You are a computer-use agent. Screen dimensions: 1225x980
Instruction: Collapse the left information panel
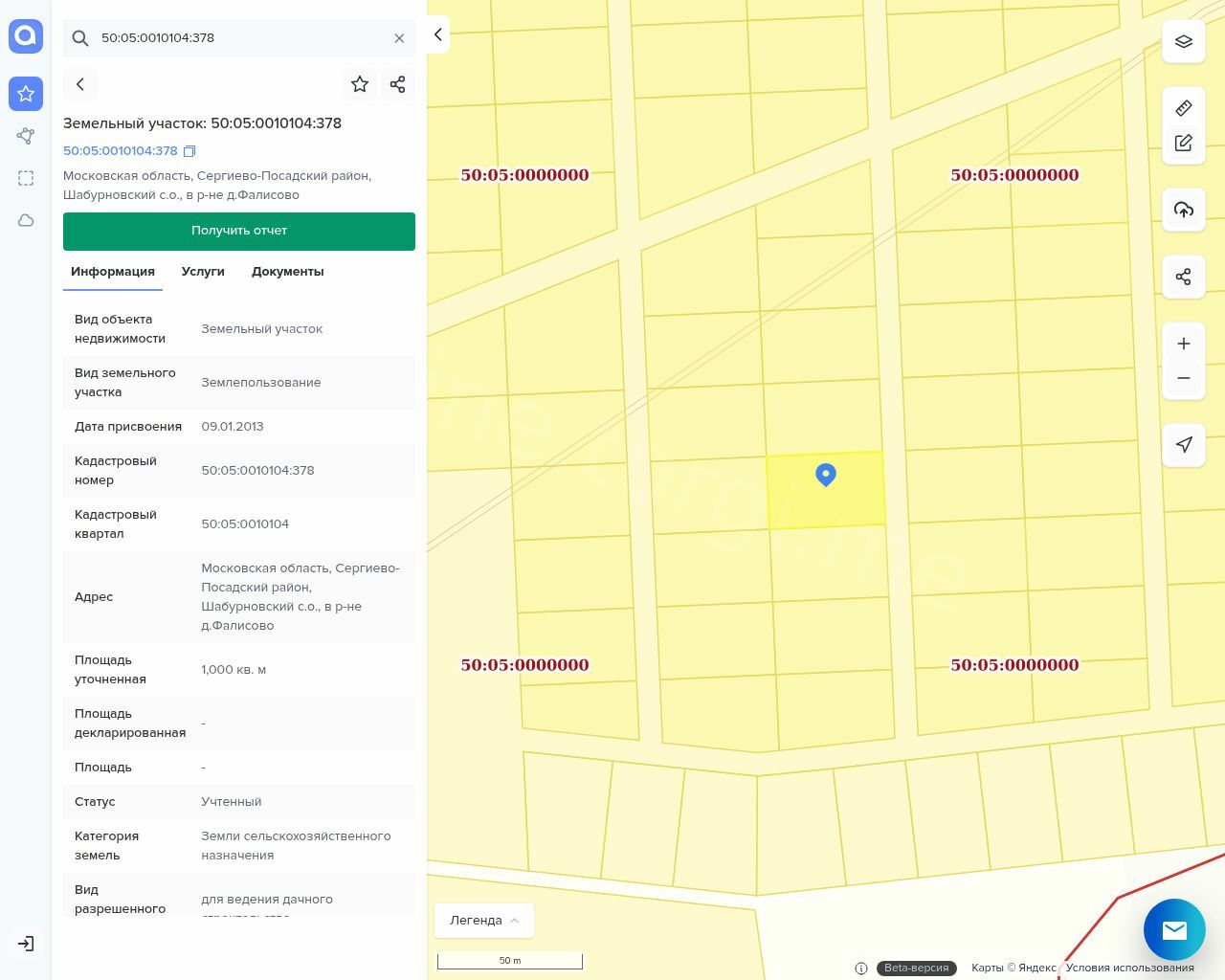click(x=437, y=34)
